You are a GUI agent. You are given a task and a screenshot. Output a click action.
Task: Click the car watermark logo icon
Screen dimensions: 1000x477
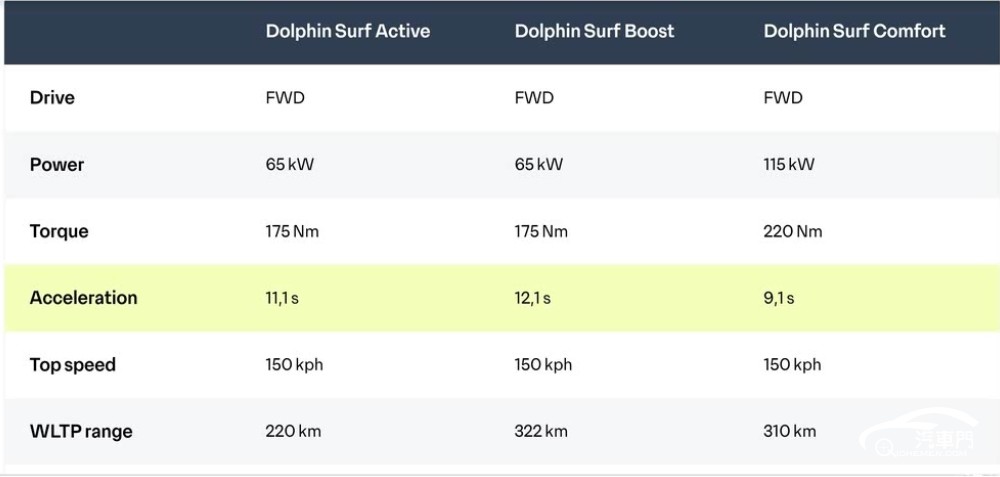918,434
